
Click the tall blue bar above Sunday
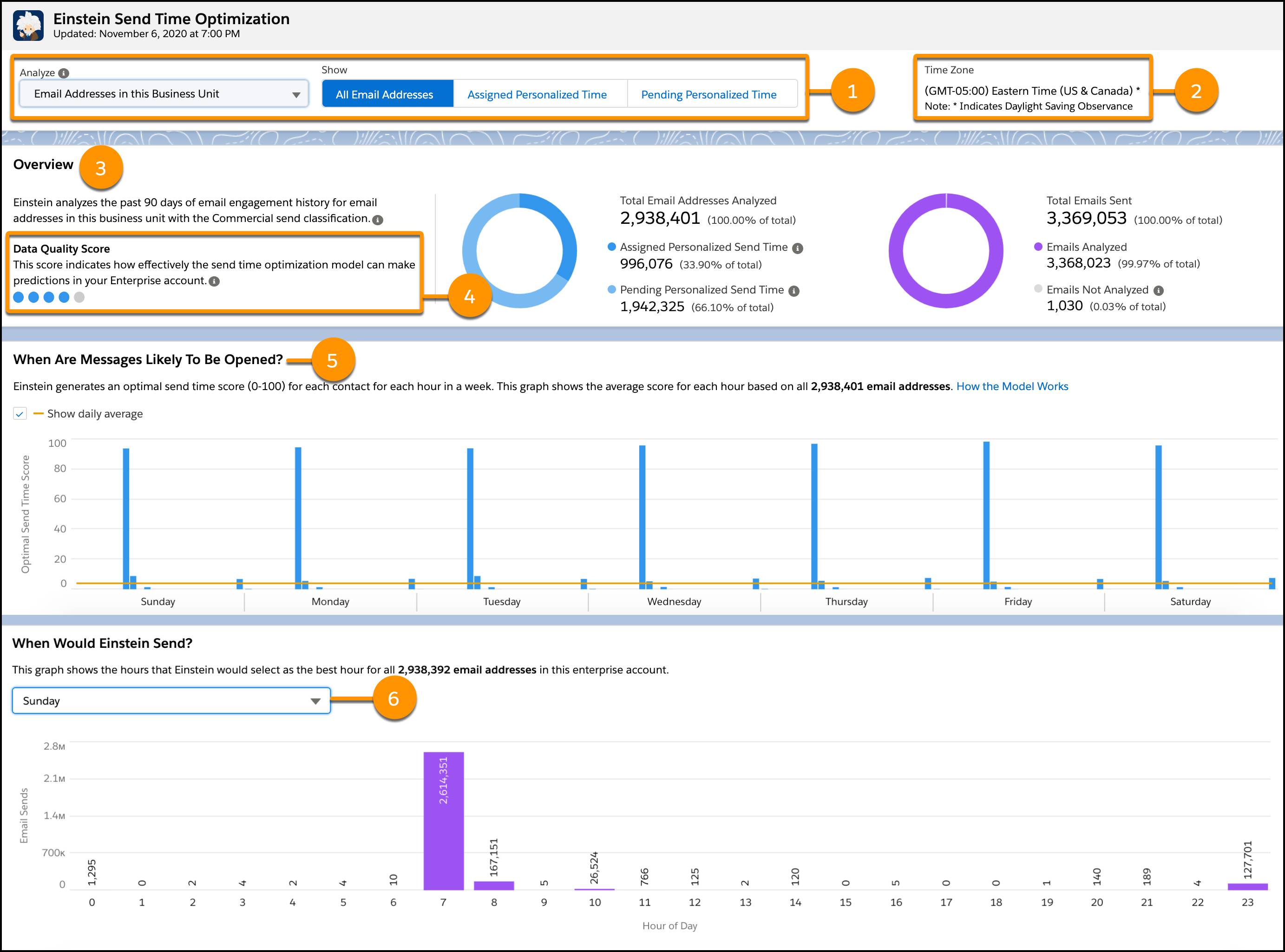click(126, 519)
